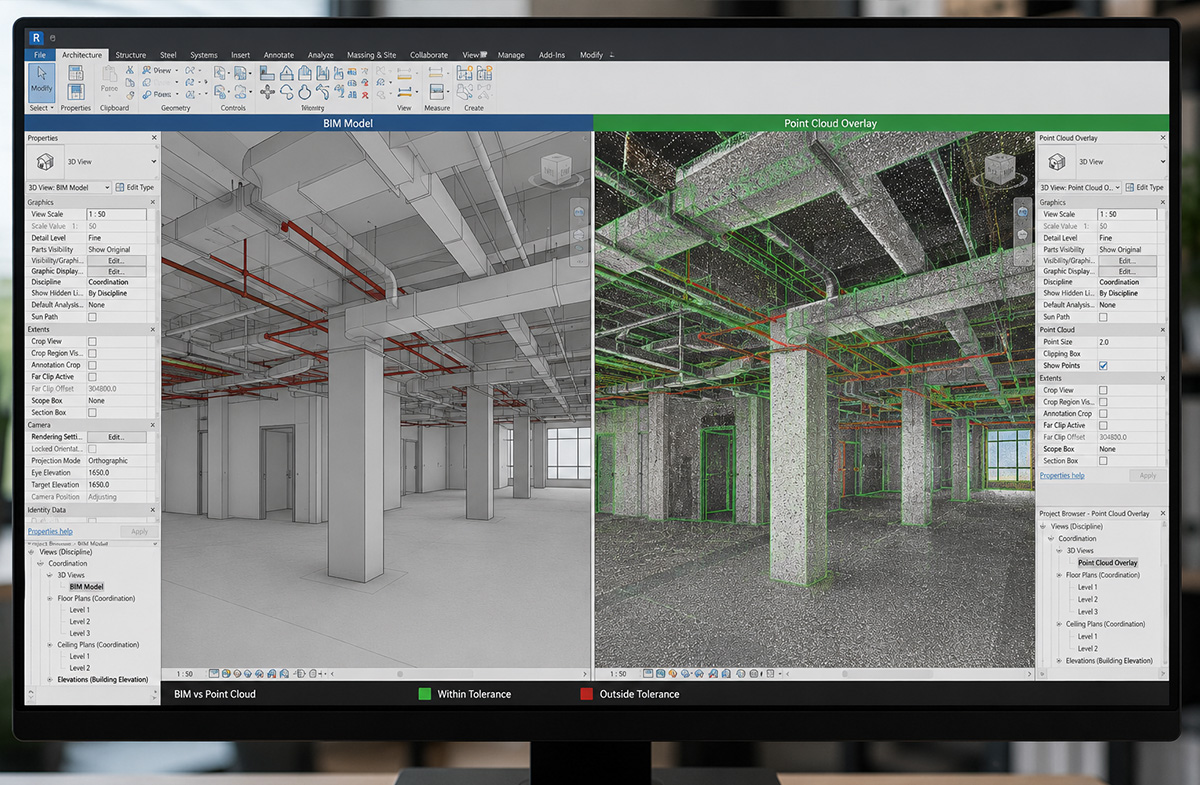1200x785 pixels.
Task: Switch to the Systems ribbon tab
Action: pyautogui.click(x=204, y=55)
